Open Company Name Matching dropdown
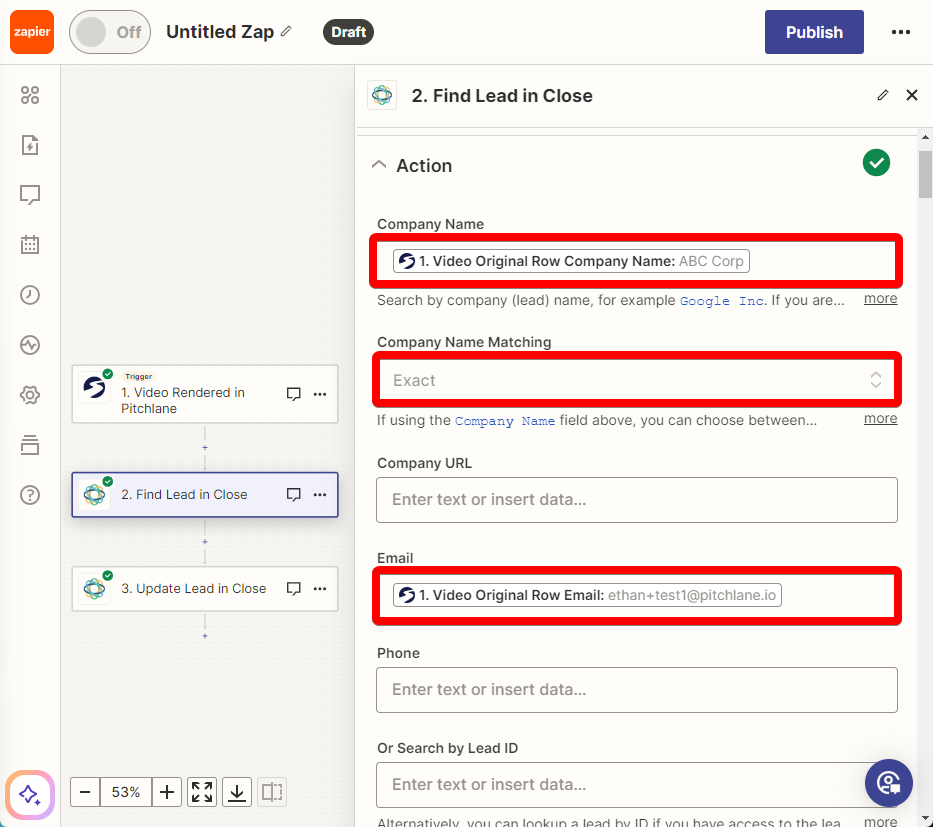The width and height of the screenshot is (933, 827). tap(637, 380)
